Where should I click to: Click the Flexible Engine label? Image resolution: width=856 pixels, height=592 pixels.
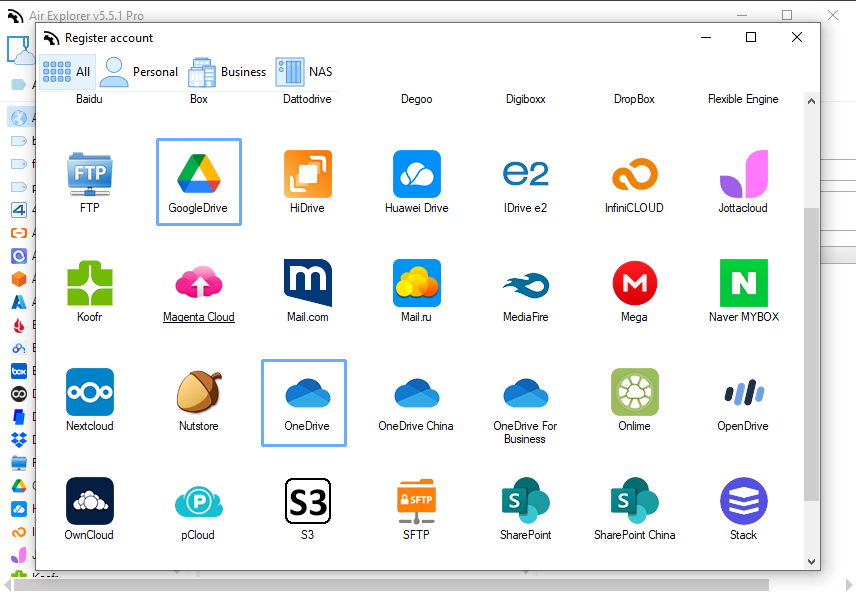click(743, 99)
